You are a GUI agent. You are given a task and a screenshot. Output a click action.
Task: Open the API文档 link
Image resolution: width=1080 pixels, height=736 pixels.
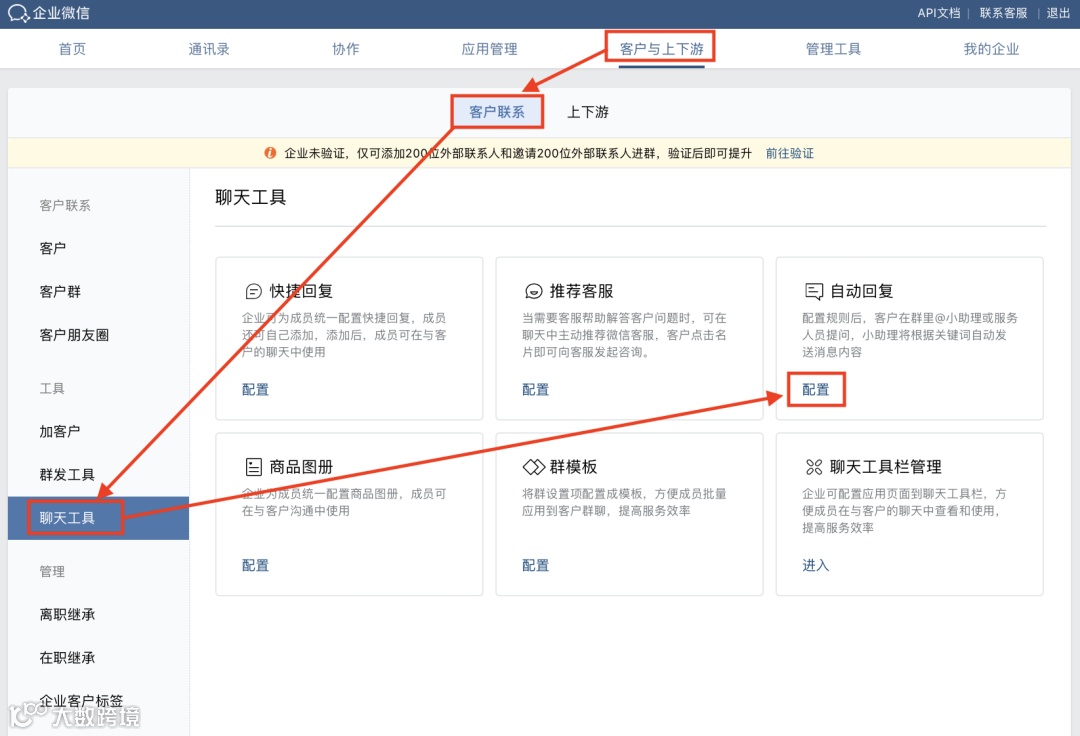(938, 13)
